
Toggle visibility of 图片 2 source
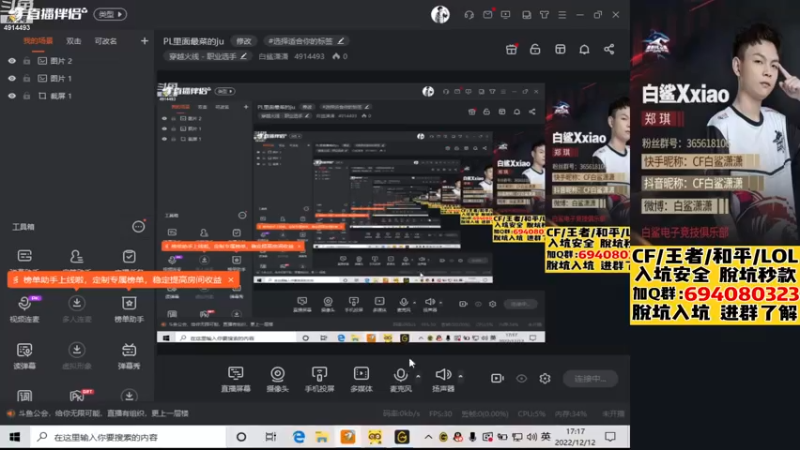12,61
